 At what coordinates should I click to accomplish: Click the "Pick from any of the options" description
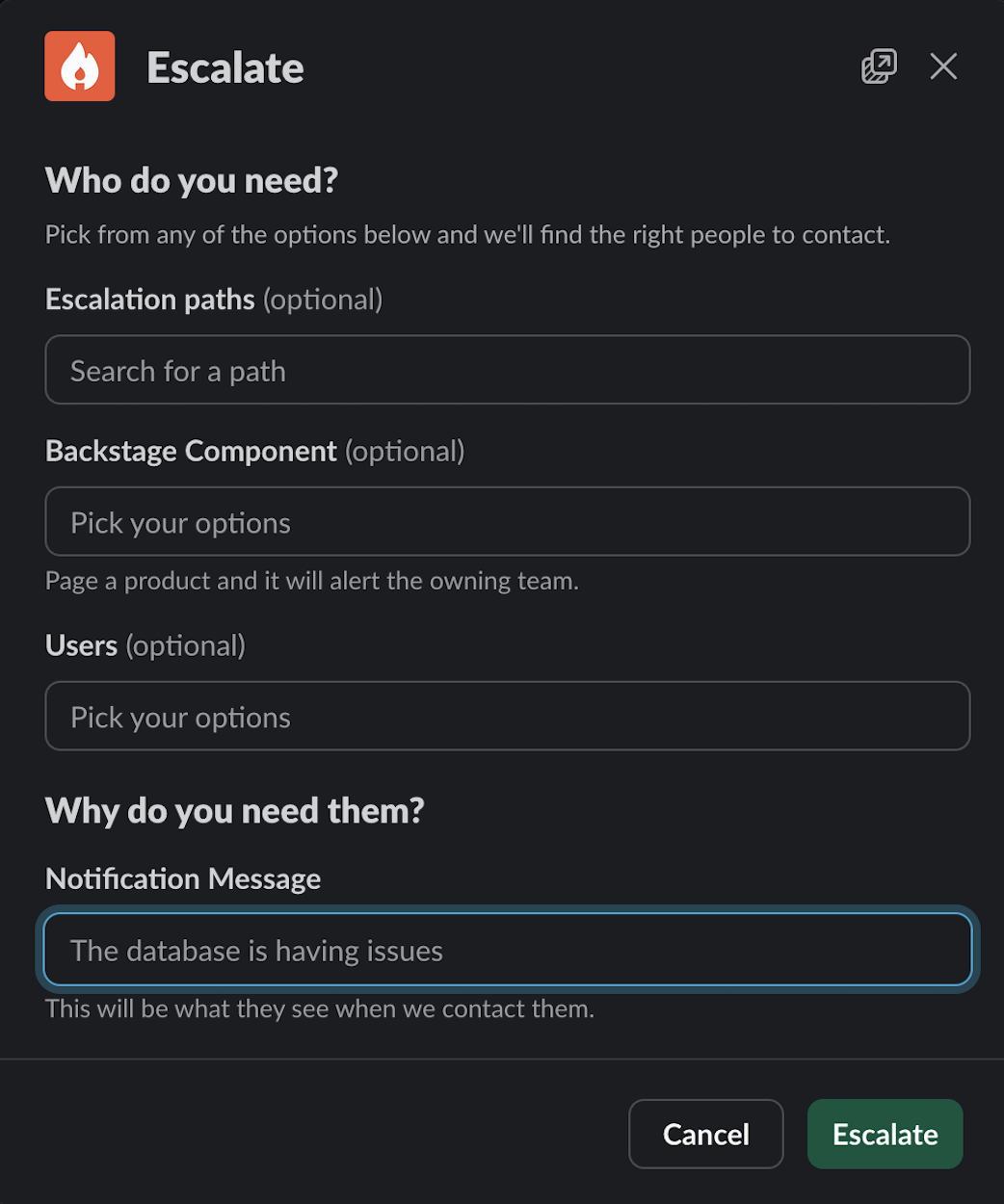click(x=467, y=235)
